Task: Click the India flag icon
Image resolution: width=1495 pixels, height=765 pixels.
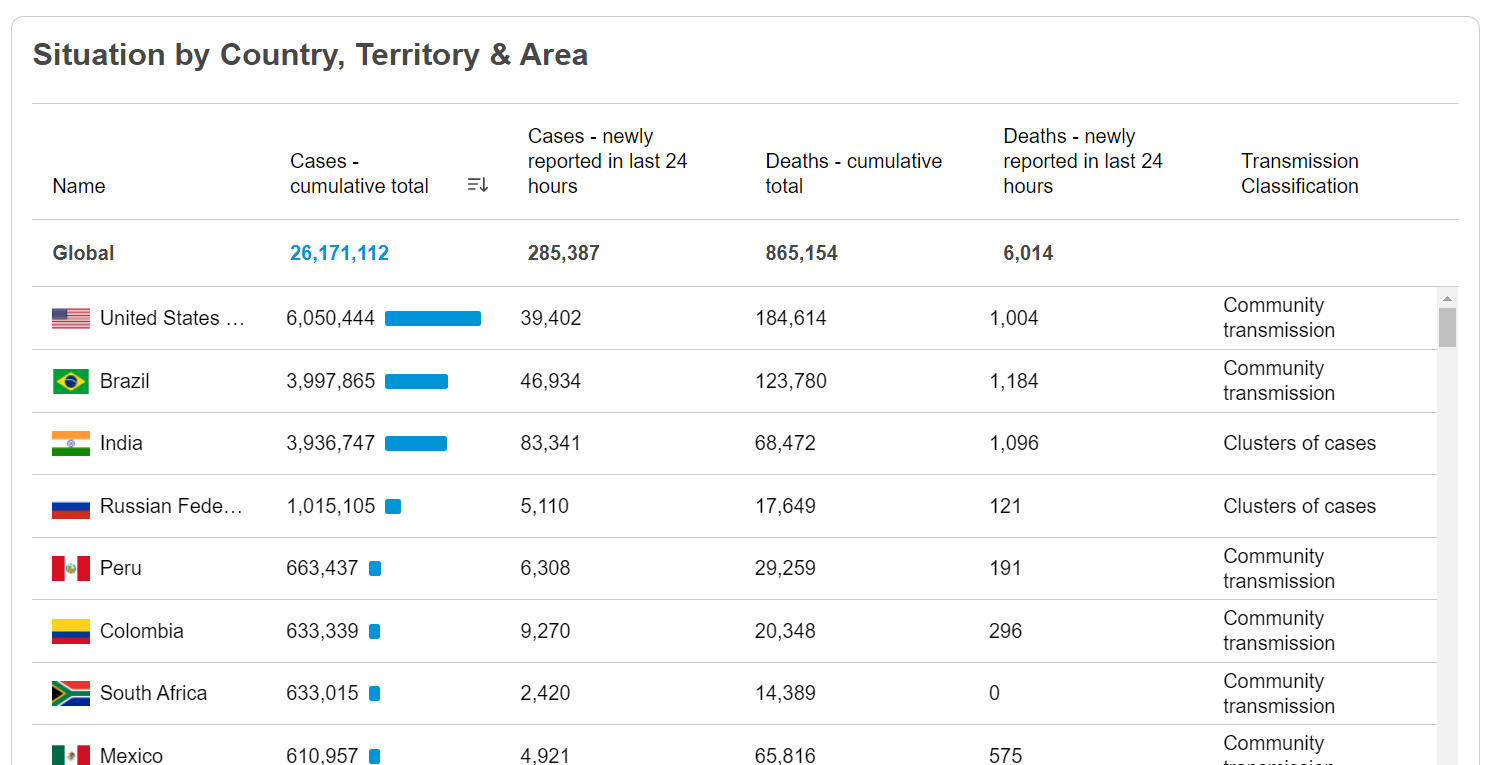Action: (x=71, y=443)
